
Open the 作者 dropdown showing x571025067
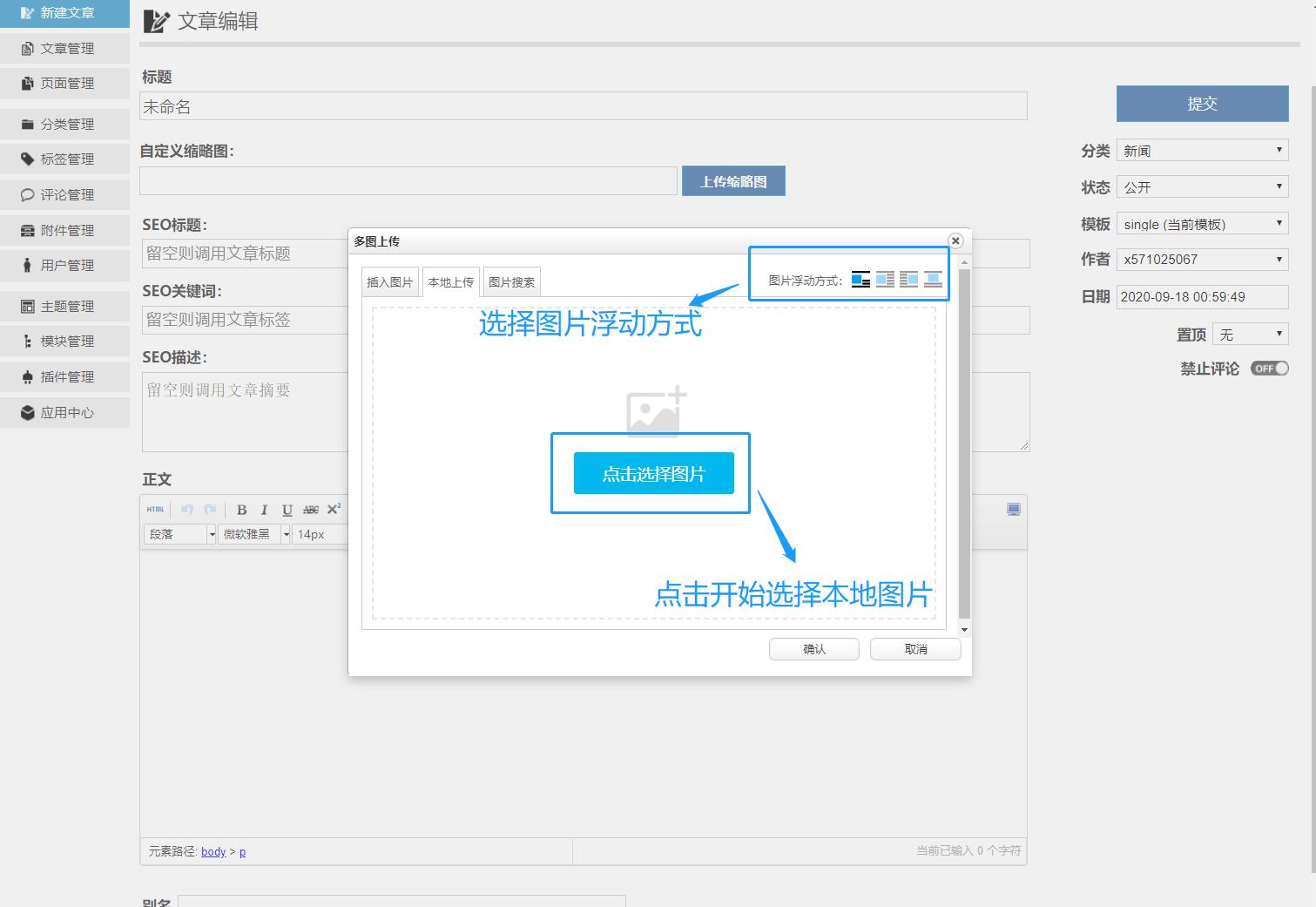[x=1202, y=259]
